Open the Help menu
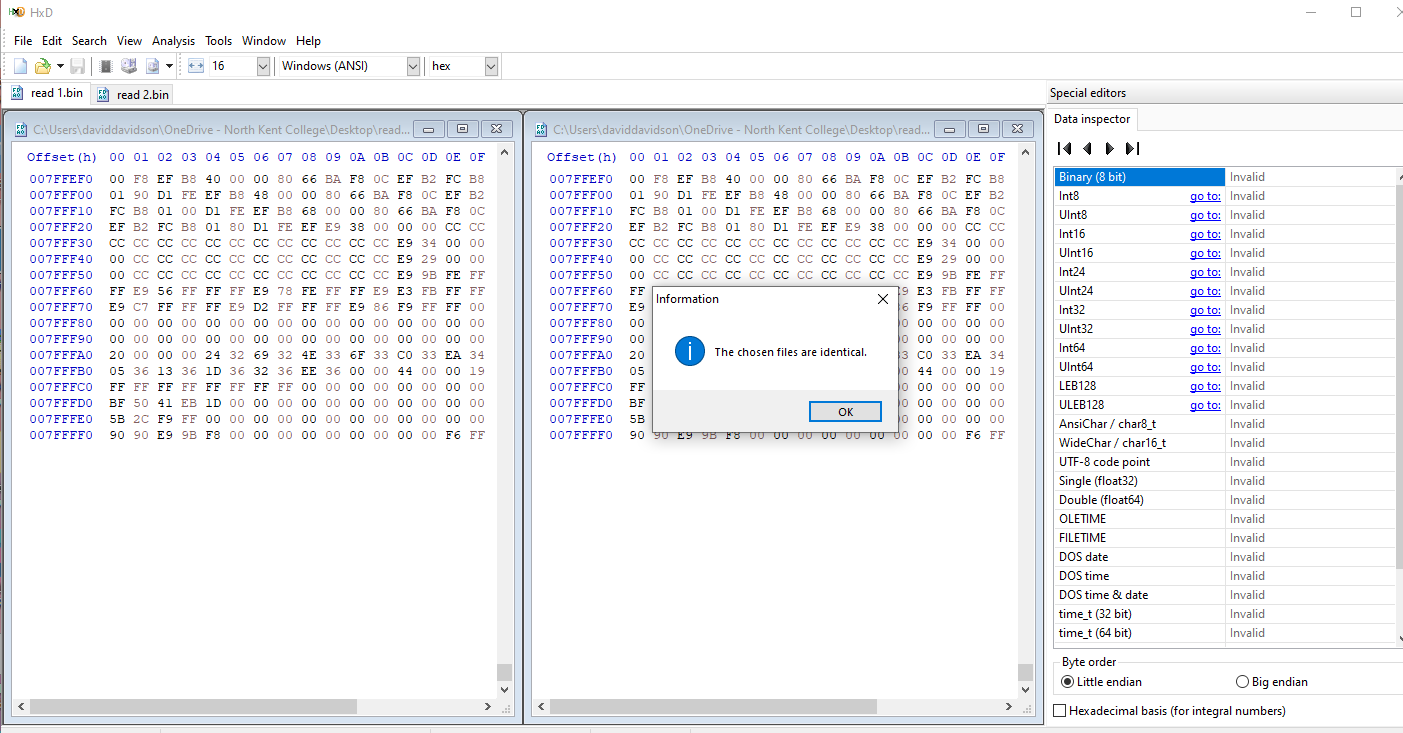 [308, 41]
